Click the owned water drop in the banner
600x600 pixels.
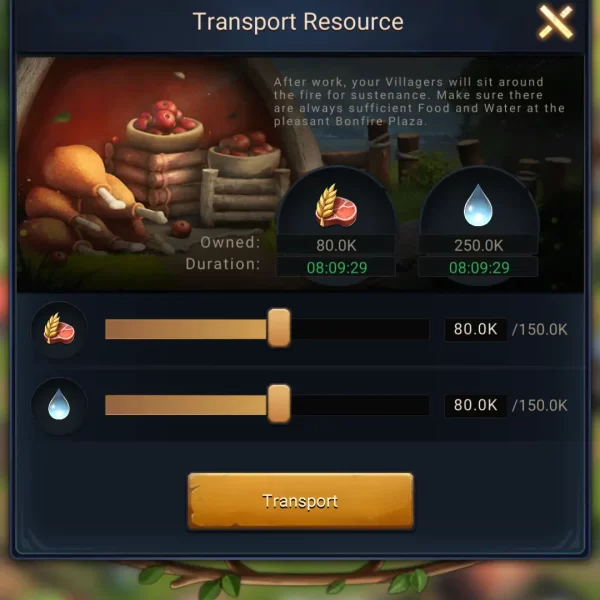(x=478, y=205)
